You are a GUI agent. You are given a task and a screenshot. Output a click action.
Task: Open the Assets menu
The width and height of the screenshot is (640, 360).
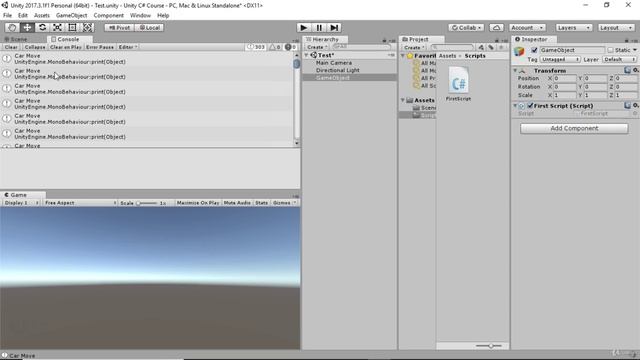pyautogui.click(x=42, y=15)
